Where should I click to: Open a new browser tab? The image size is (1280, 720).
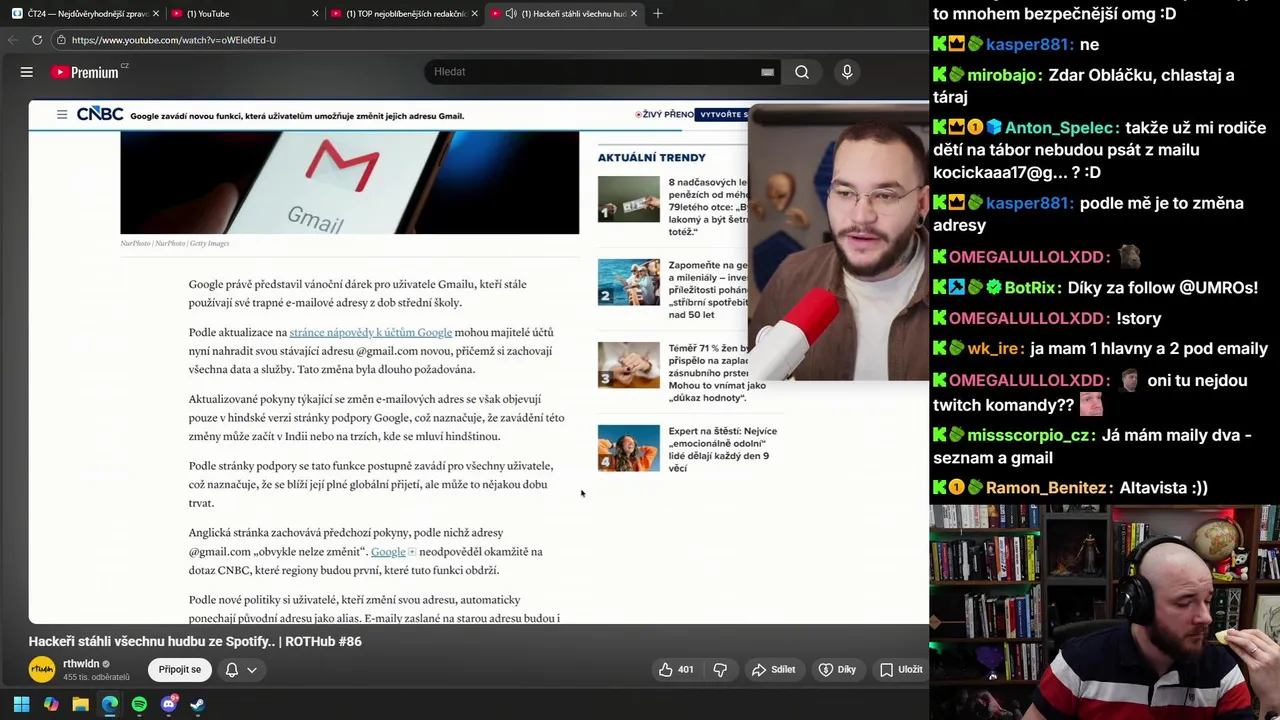coord(657,14)
